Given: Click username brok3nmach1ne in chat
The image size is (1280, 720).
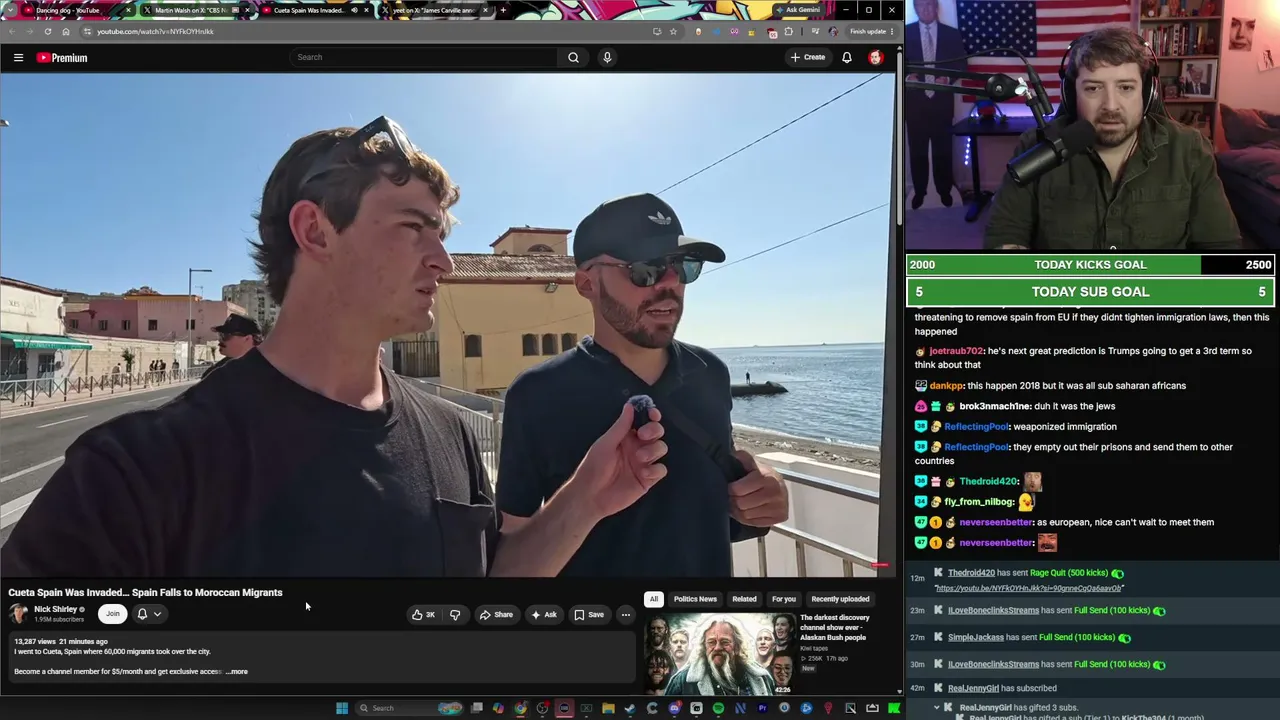Looking at the screenshot, I should 995,406.
